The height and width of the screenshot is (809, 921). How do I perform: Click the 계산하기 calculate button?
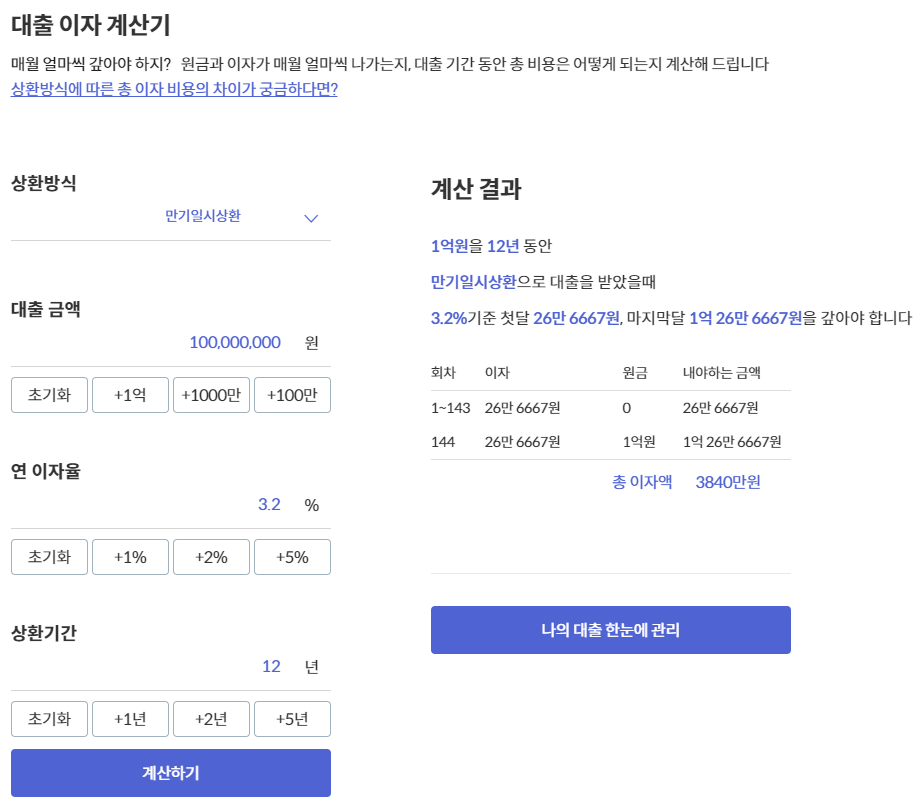coord(171,773)
